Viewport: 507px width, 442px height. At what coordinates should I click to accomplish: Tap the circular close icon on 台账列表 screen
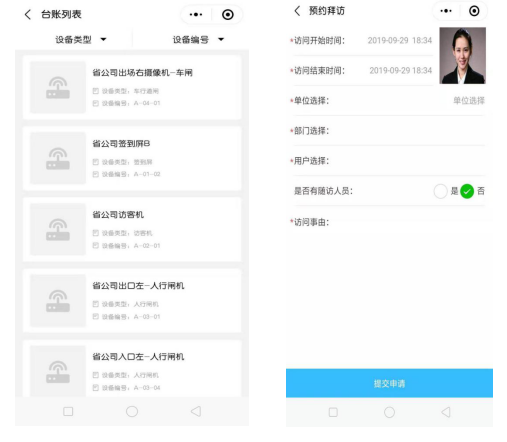click(x=228, y=14)
